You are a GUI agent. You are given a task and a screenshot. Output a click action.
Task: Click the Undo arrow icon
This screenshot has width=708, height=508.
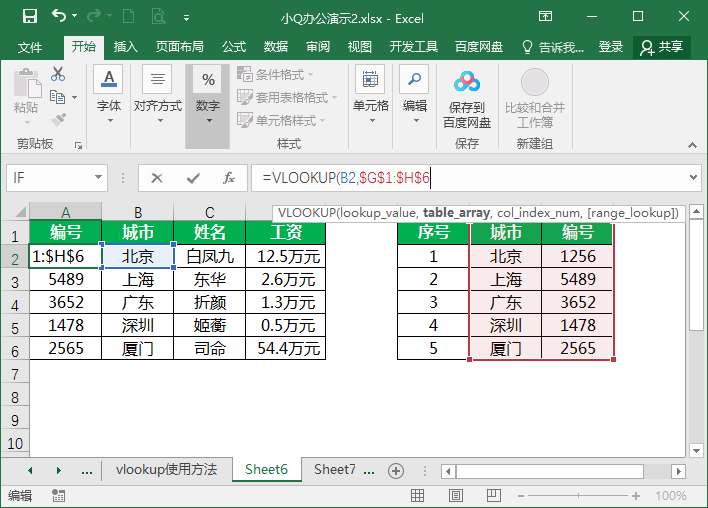click(59, 16)
